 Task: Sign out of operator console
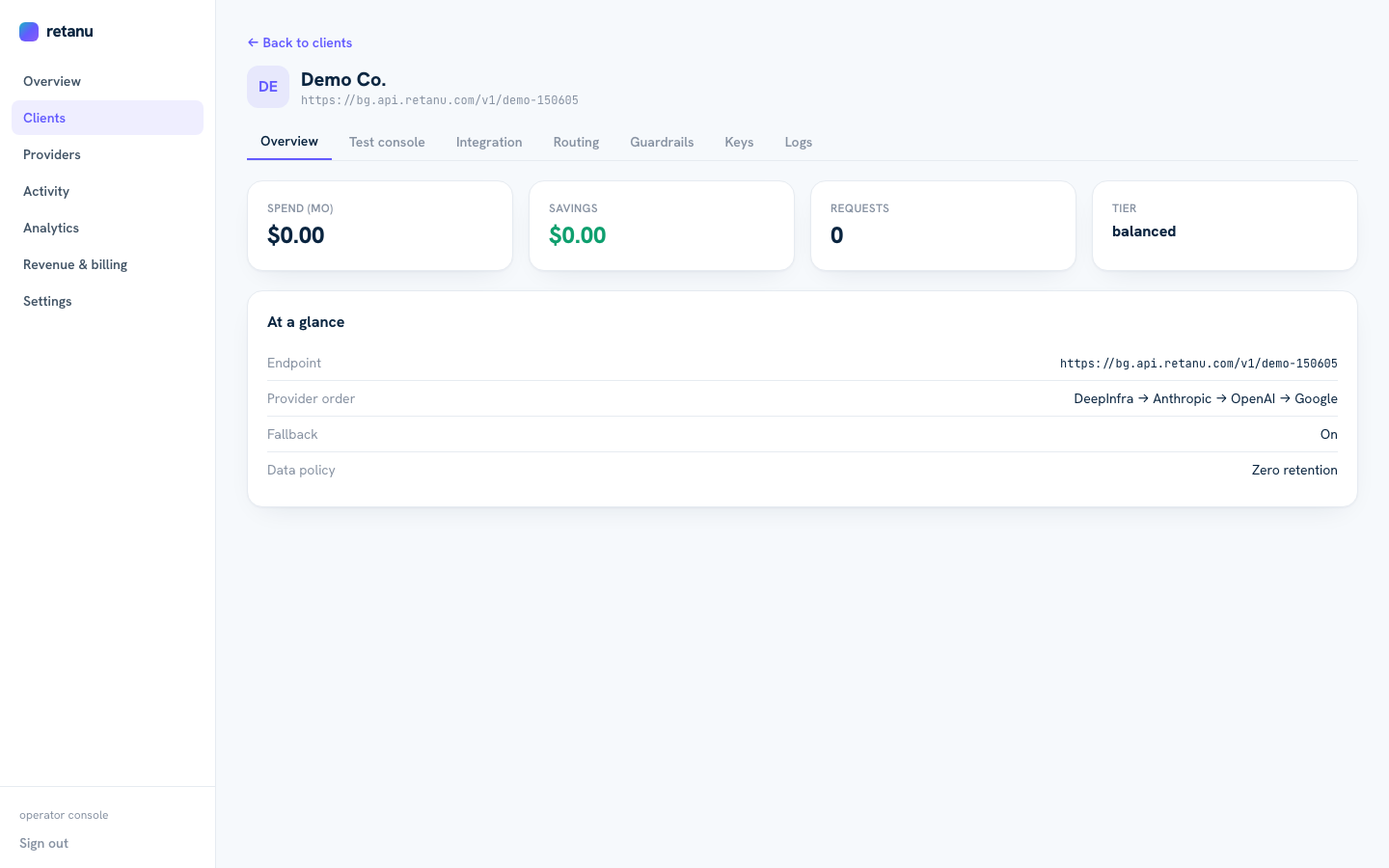point(43,843)
